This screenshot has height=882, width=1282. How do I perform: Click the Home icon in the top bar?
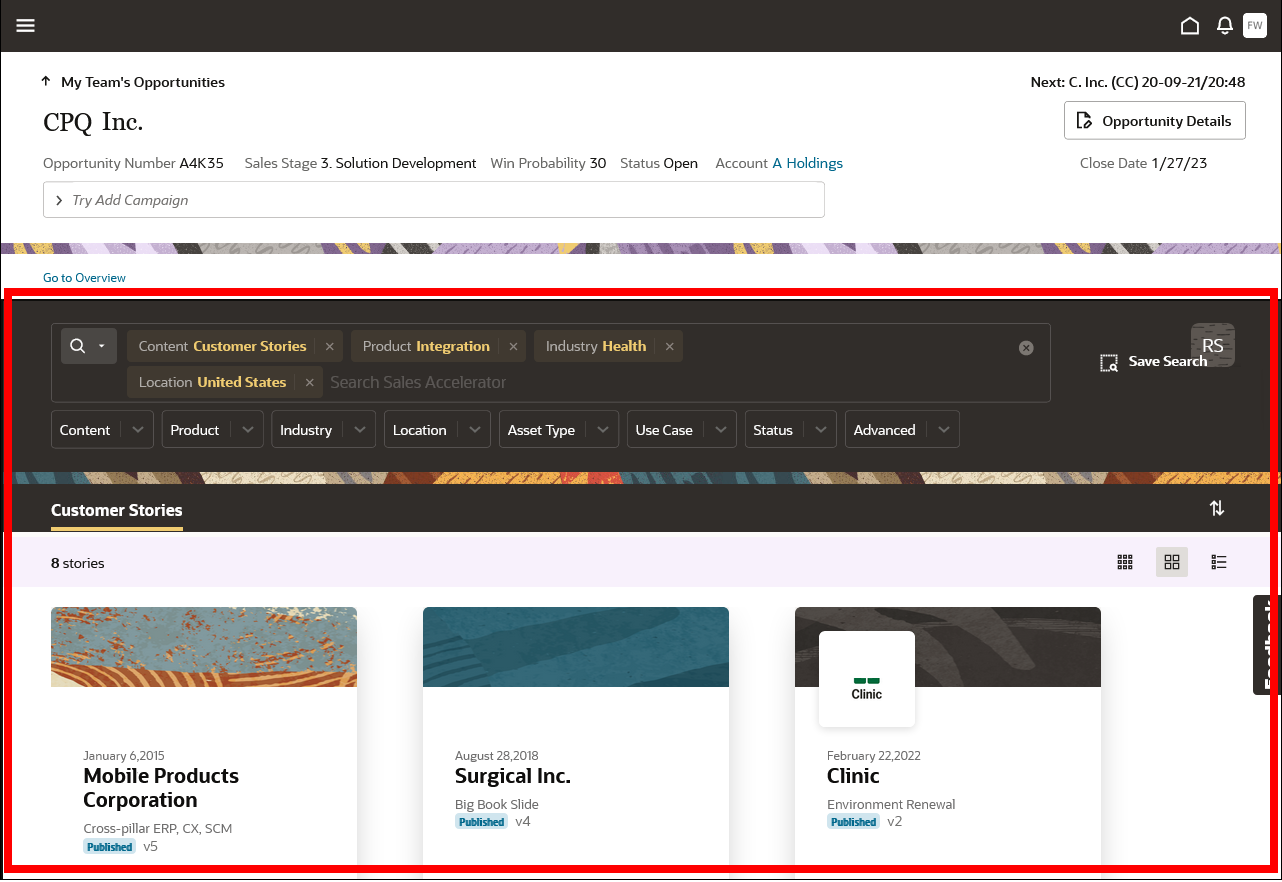pos(1190,26)
